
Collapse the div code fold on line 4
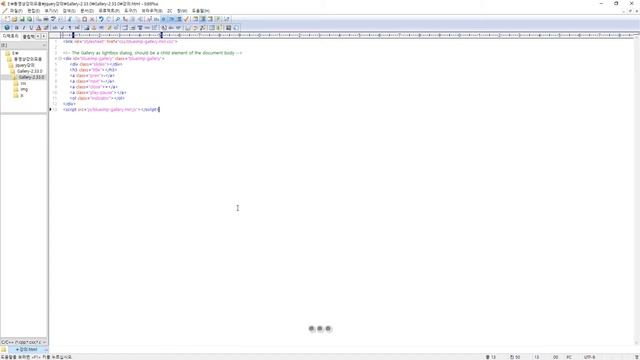60,59
